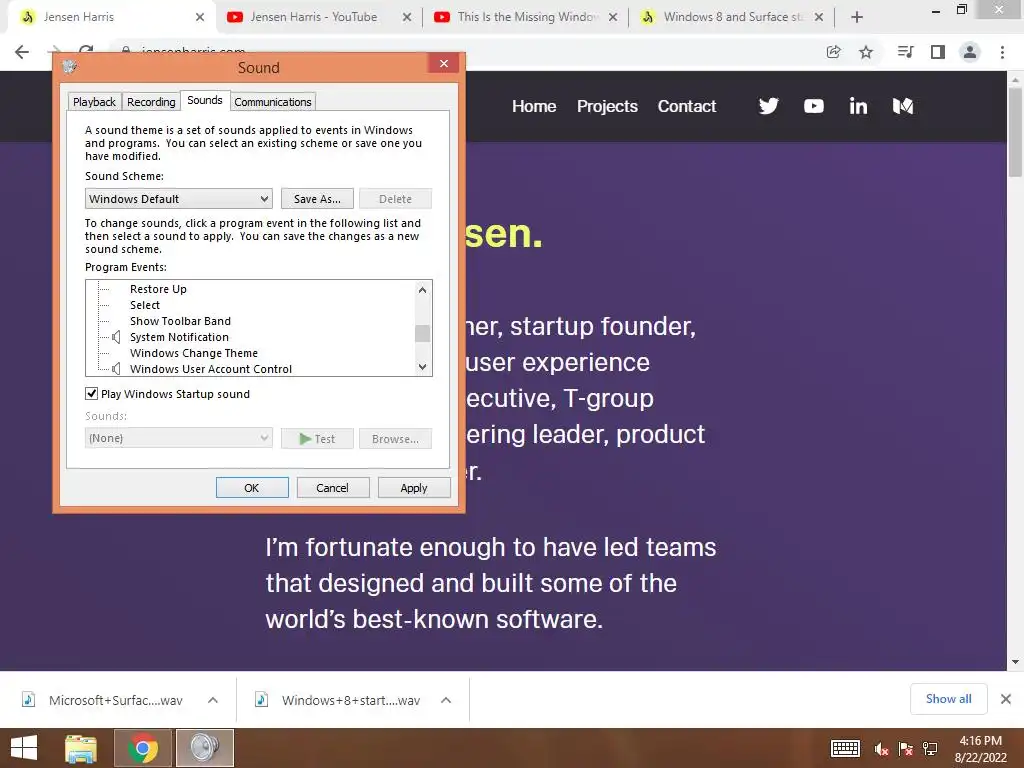Click the Chrome taskbar icon
The height and width of the screenshot is (768, 1024).
[143, 748]
